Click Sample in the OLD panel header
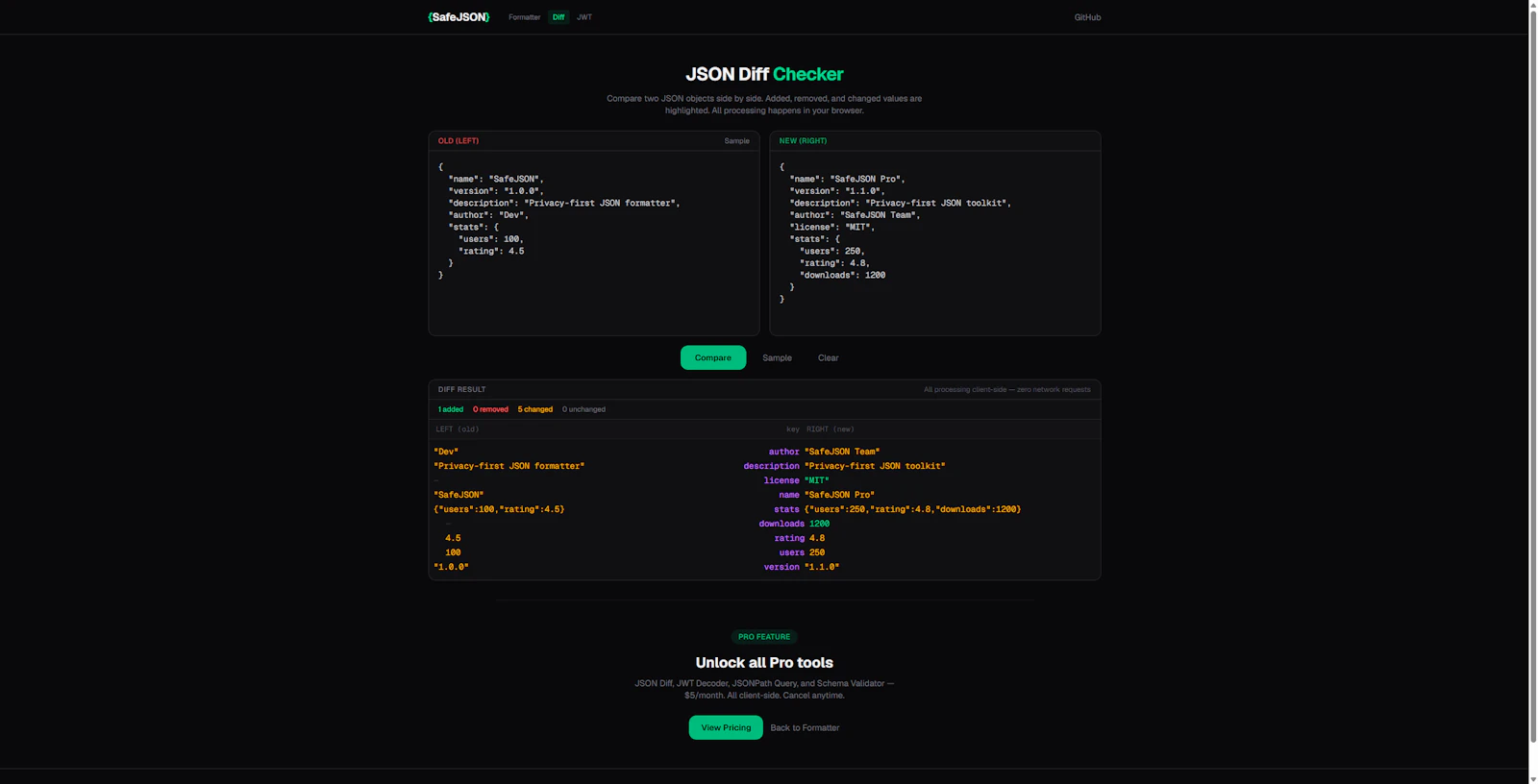1538x784 pixels. click(736, 141)
